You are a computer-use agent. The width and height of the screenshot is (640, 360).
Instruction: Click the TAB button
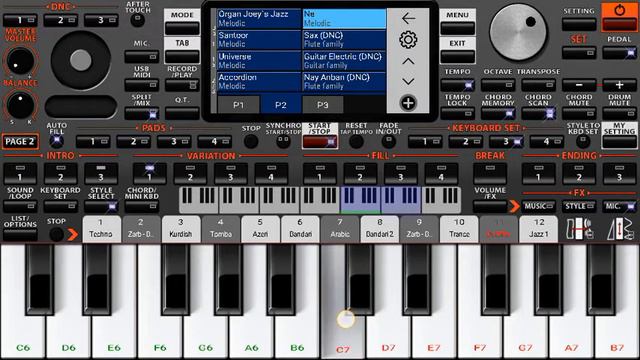pyautogui.click(x=182, y=56)
